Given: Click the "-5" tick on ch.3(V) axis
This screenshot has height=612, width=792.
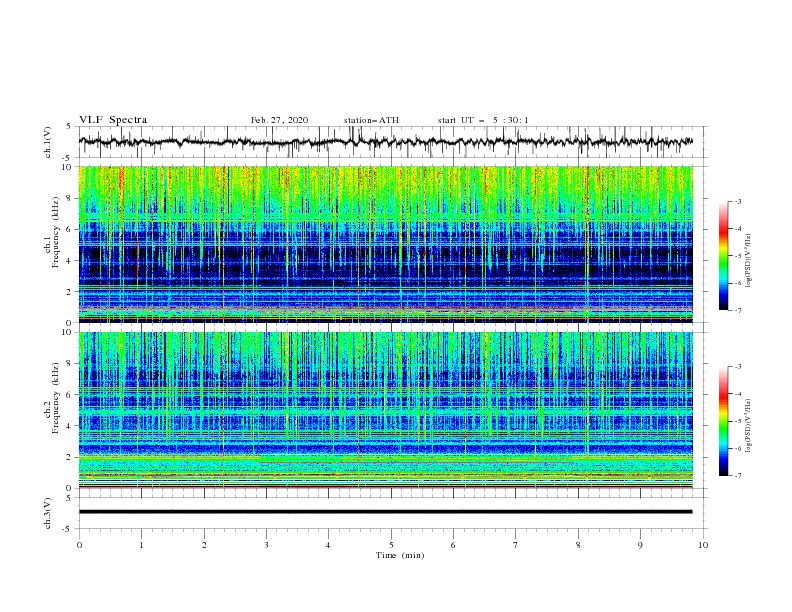Looking at the screenshot, I should tap(68, 529).
